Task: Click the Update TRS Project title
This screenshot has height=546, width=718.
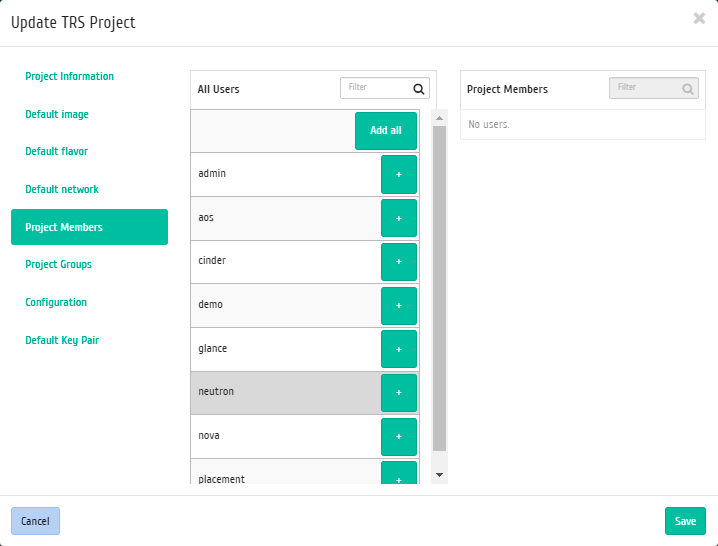Action: [x=73, y=22]
